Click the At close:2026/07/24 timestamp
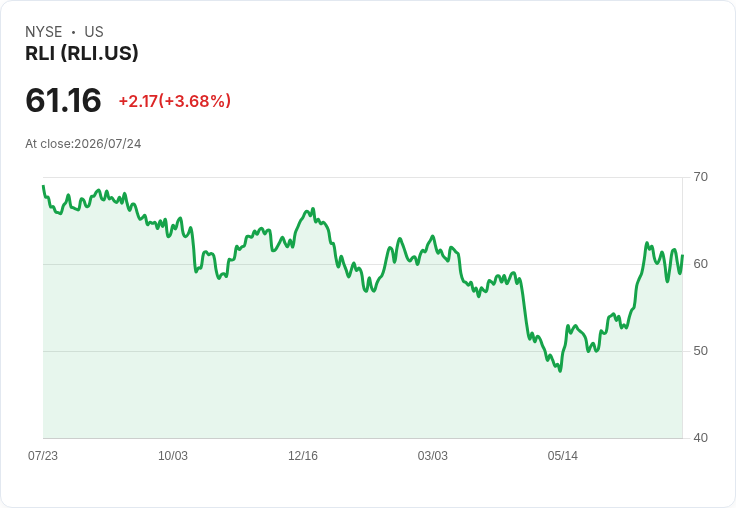 [x=83, y=144]
